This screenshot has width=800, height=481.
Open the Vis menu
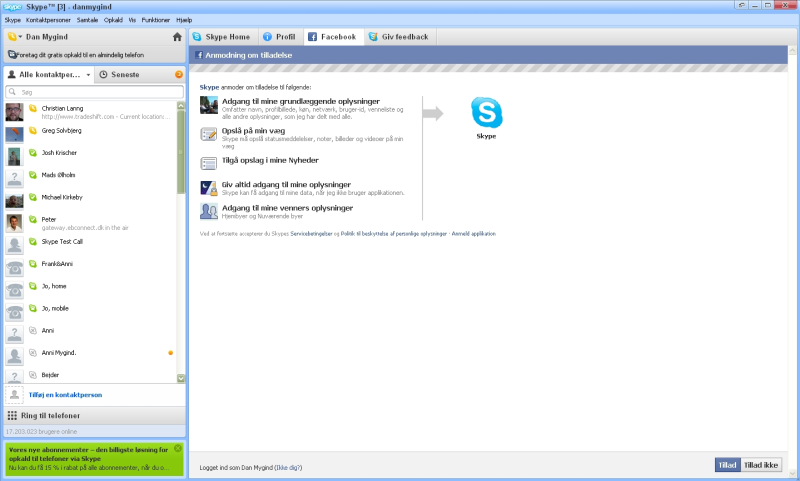pyautogui.click(x=132, y=20)
